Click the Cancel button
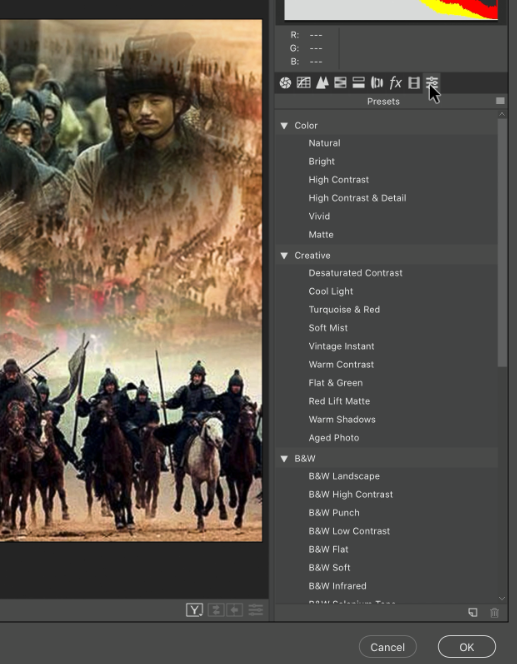This screenshot has width=517, height=664. click(x=387, y=647)
